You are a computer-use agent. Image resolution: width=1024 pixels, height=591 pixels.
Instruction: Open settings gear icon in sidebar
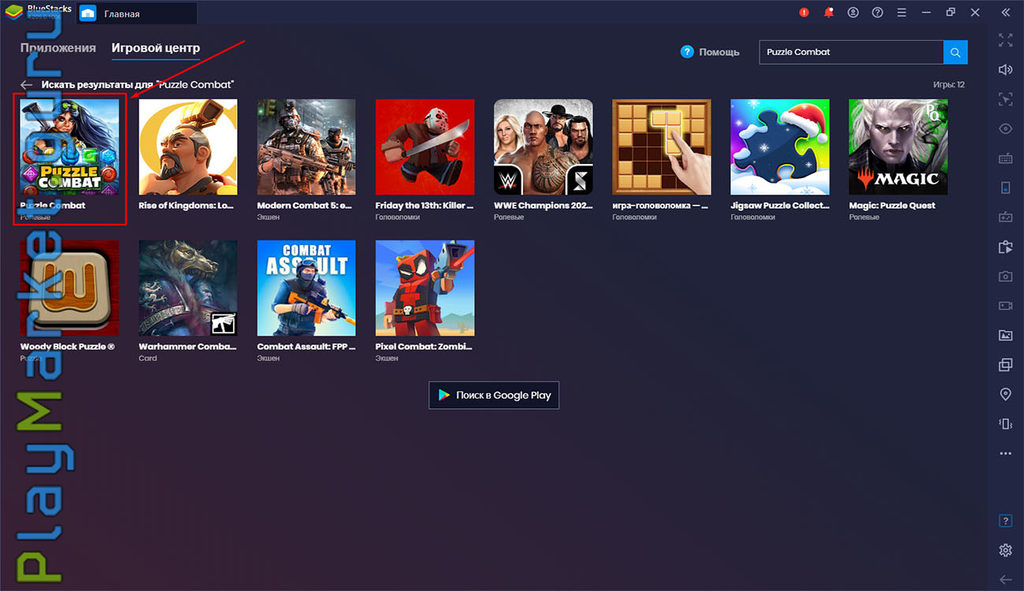point(1006,550)
